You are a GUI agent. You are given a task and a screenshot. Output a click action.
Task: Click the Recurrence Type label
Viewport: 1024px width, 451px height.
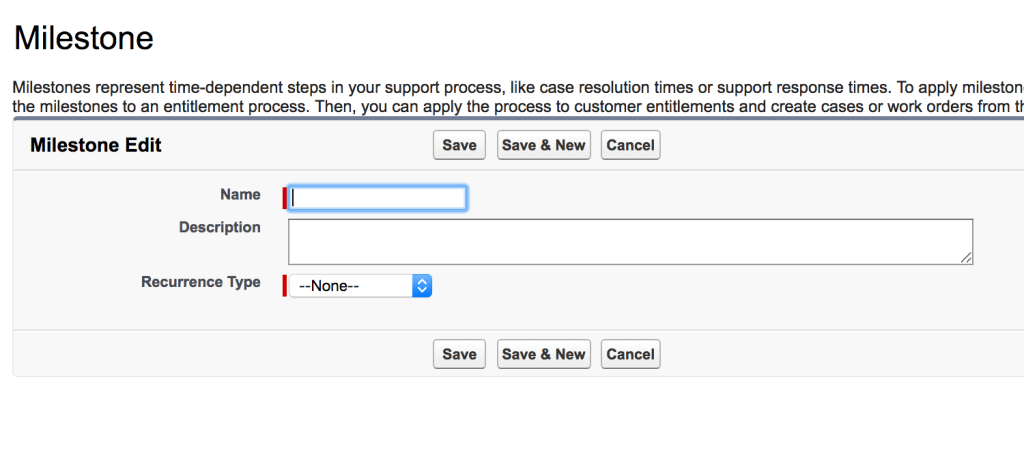point(201,282)
